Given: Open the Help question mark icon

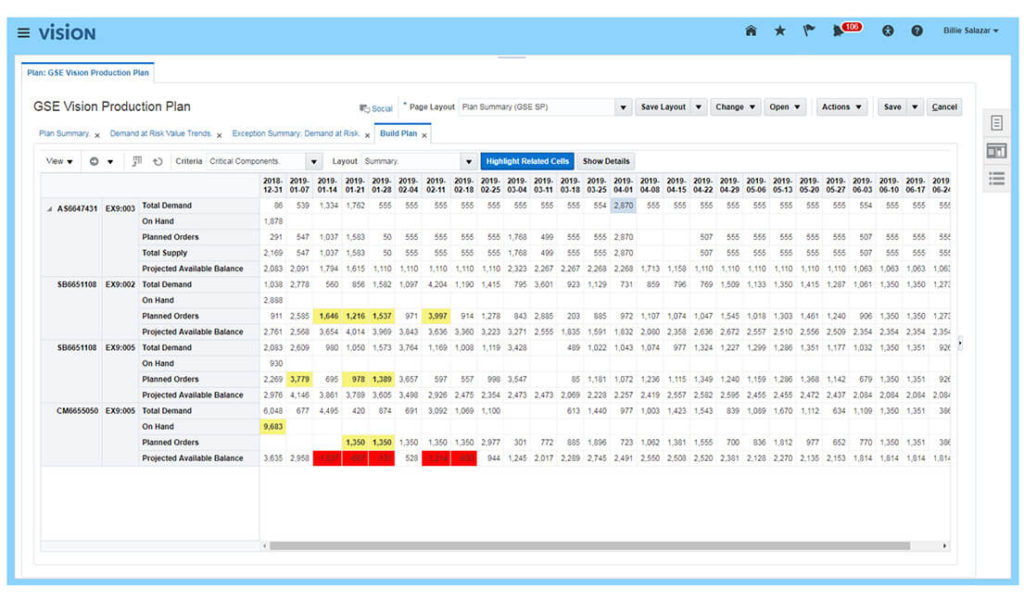Looking at the screenshot, I should coord(917,31).
